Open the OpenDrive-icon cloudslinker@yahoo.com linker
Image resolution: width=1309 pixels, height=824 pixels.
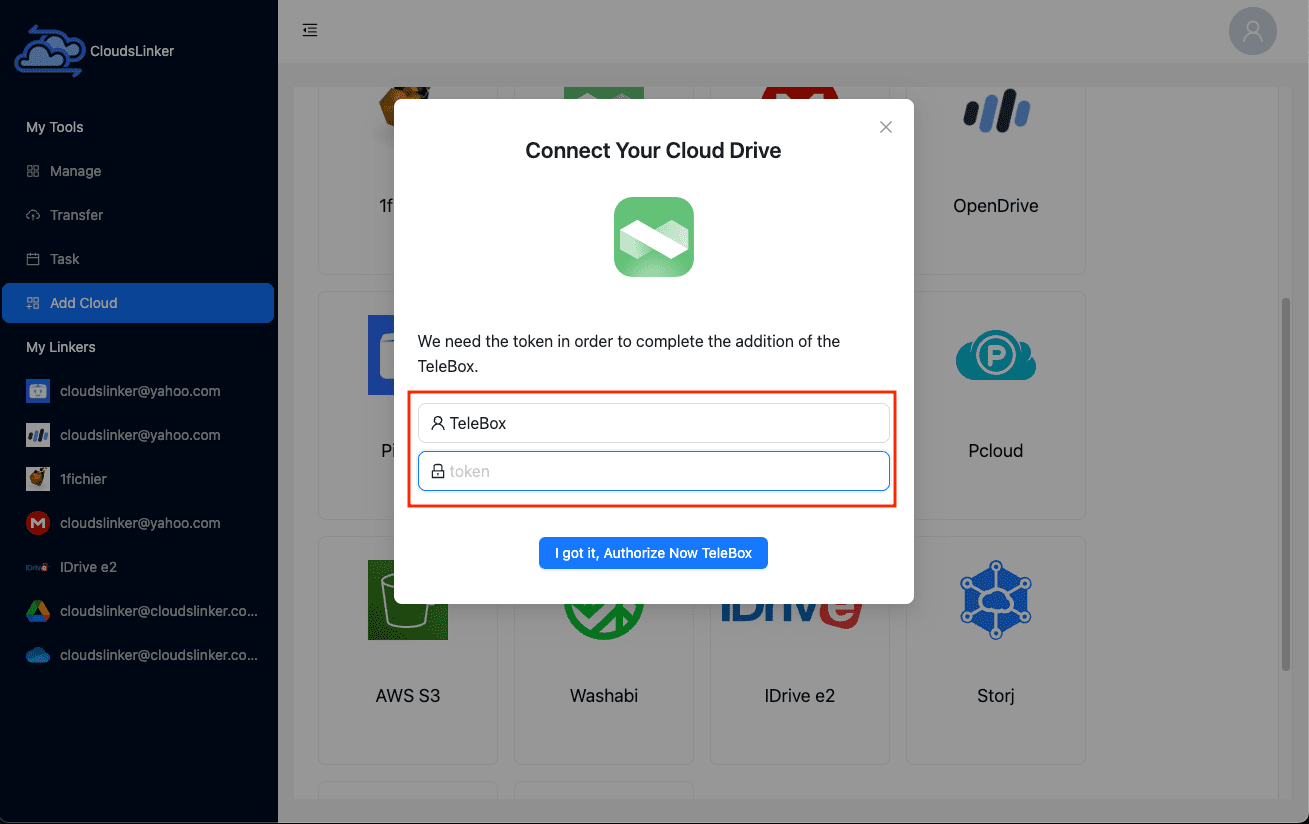click(138, 435)
